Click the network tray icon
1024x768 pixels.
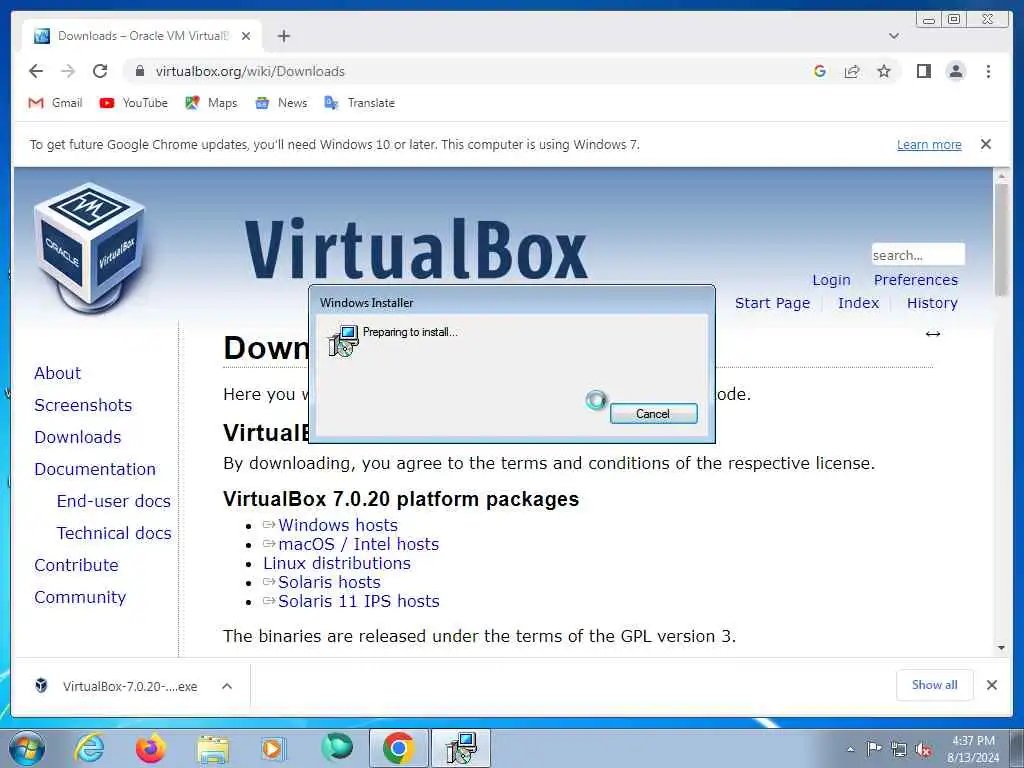[x=899, y=750]
